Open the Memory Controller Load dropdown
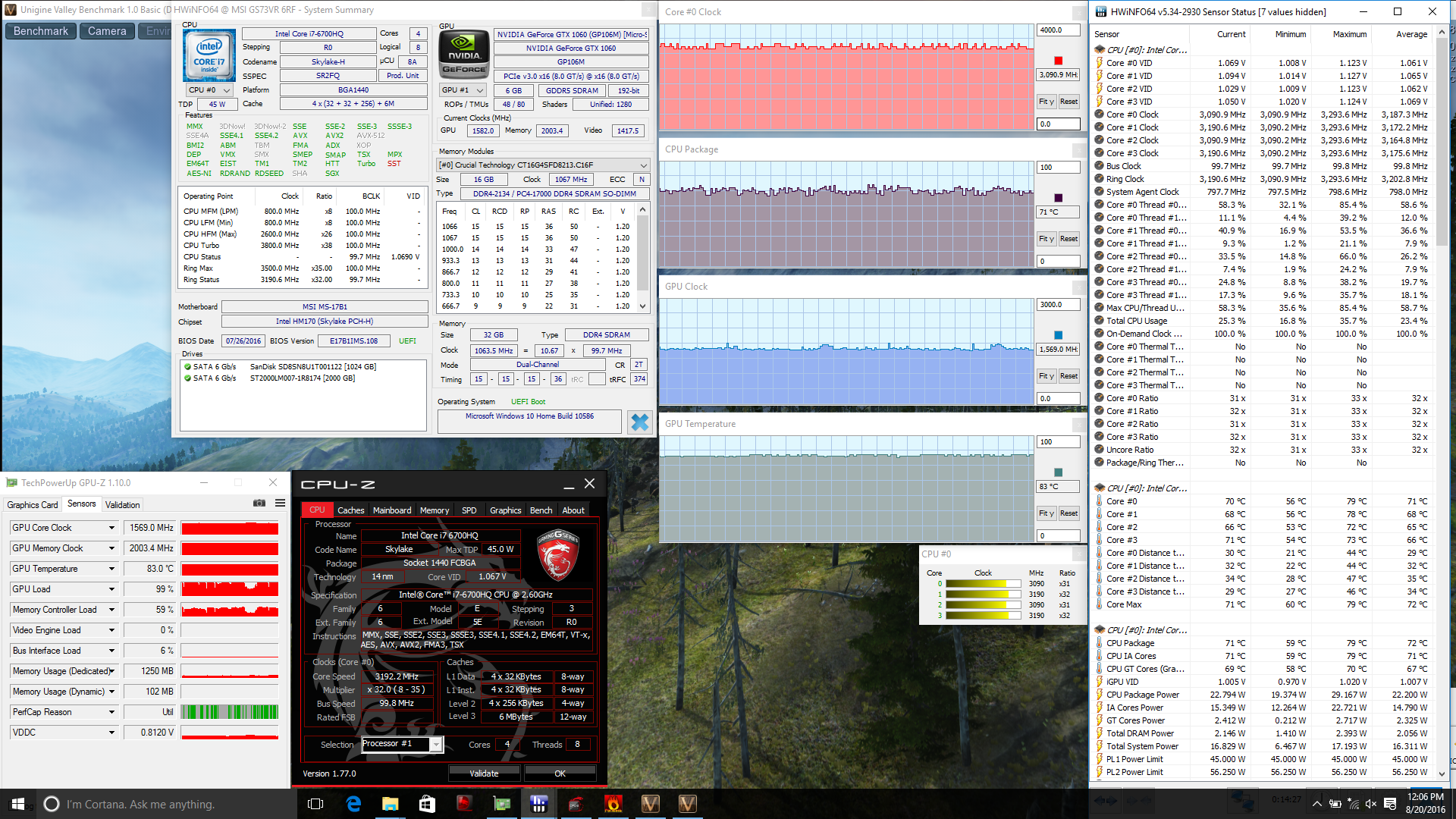Viewport: 1456px width, 819px height. tap(111, 610)
